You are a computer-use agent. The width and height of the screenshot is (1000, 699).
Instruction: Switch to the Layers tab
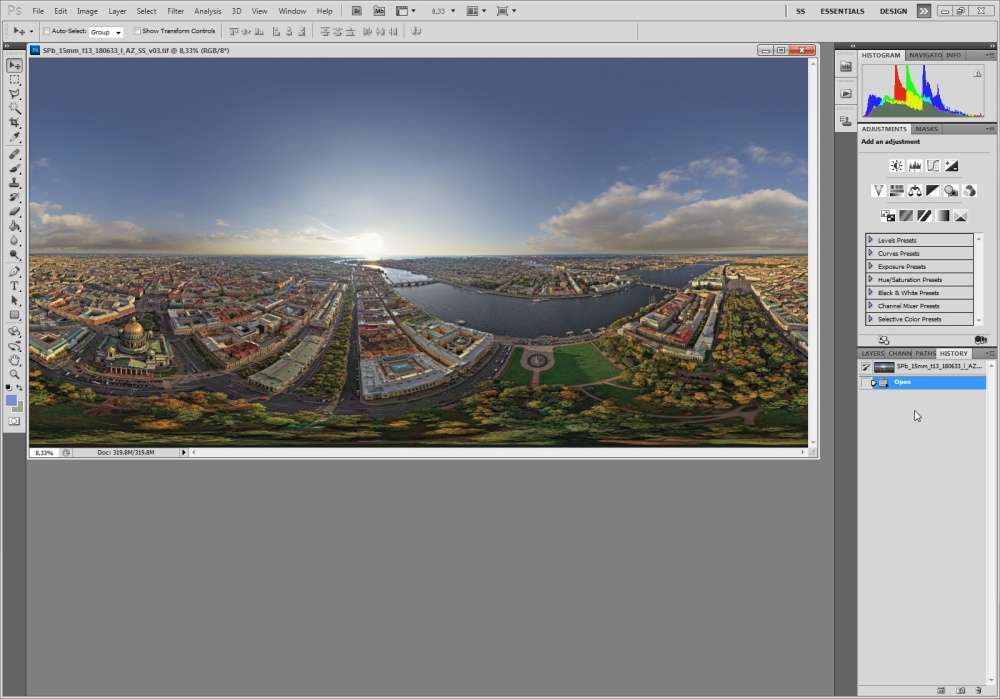coord(873,353)
